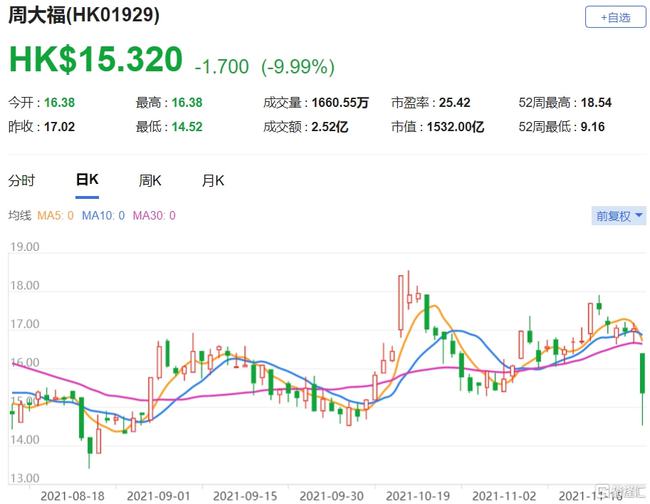Select the 日K chart tab
650x504 pixels.
[x=87, y=180]
